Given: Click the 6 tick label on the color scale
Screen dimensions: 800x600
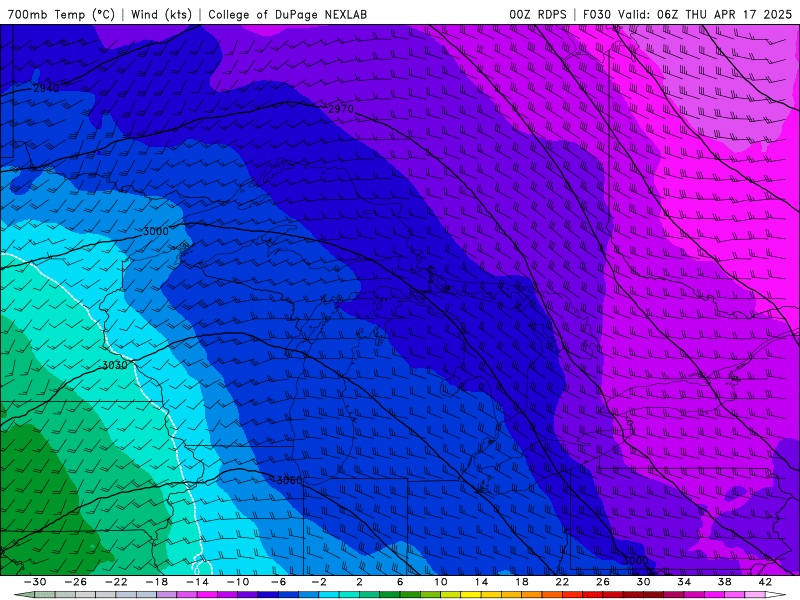Looking at the screenshot, I should 400,582.
